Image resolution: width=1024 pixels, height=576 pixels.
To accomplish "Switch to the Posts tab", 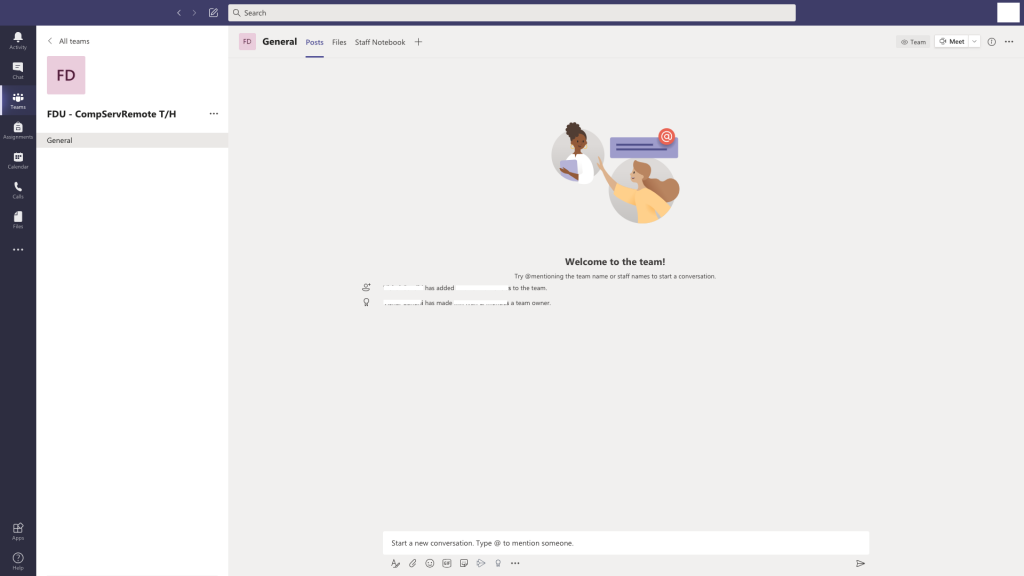I will (314, 42).
